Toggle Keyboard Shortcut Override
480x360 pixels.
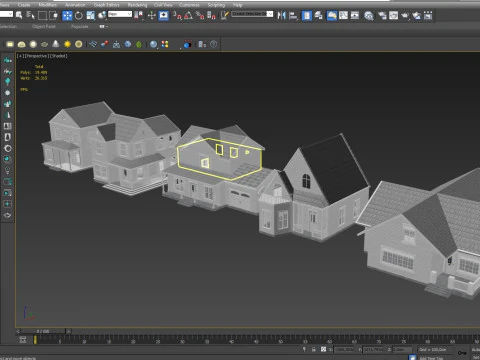pos(163,15)
